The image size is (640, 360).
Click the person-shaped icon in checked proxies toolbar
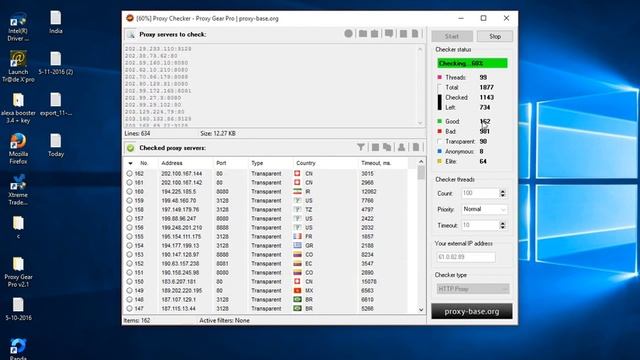(401, 147)
